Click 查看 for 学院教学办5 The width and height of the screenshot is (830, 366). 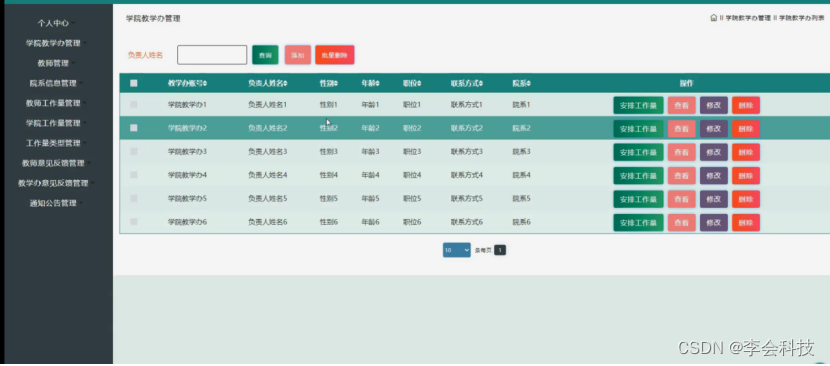(682, 199)
